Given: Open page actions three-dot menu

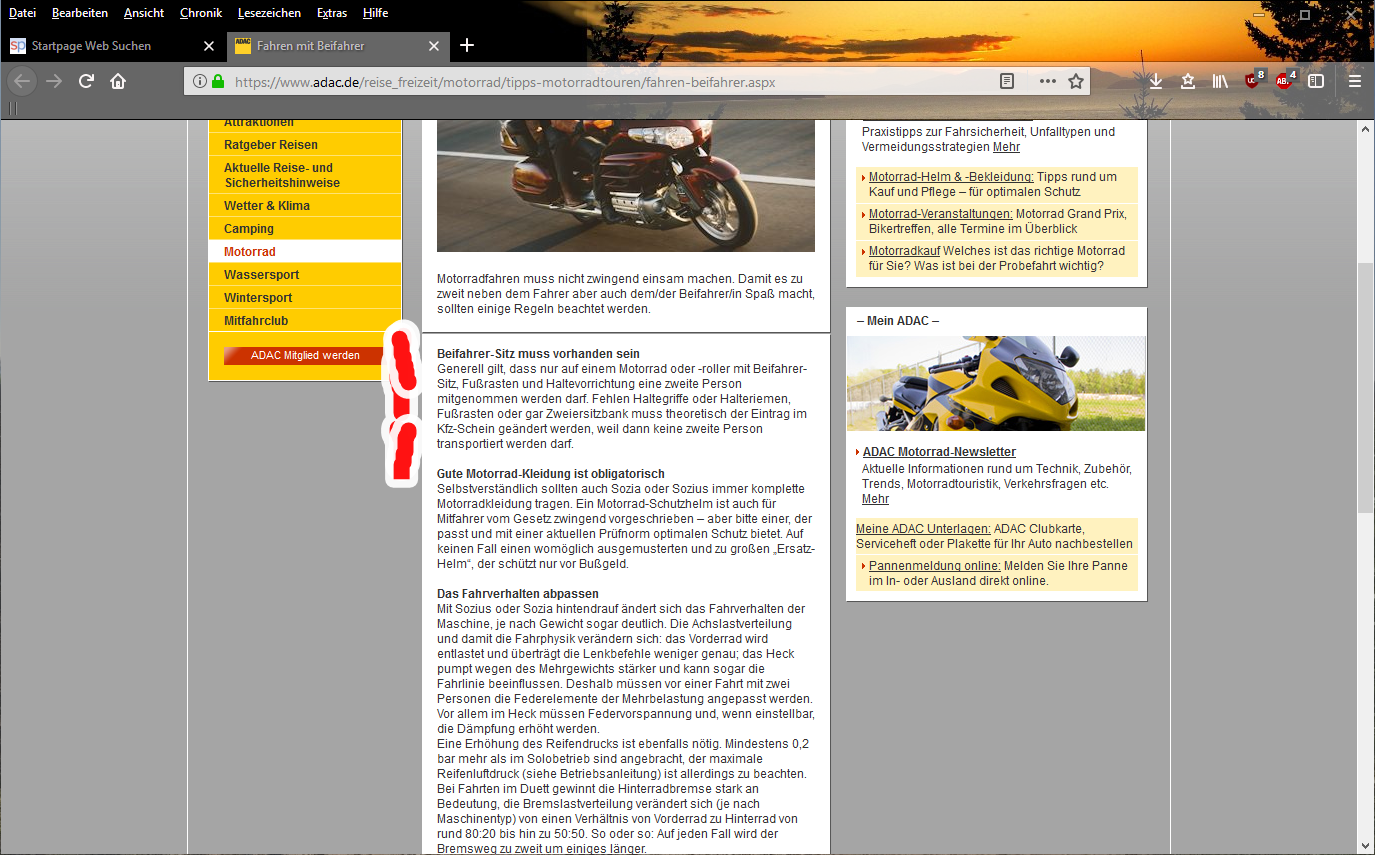Looking at the screenshot, I should pos(1047,81).
